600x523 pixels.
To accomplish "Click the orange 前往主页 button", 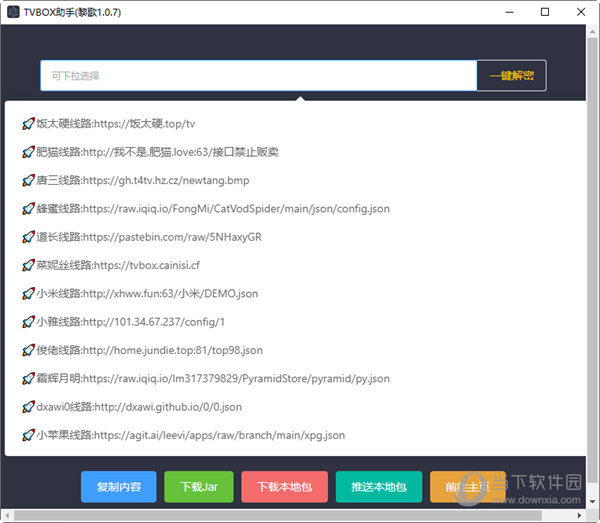I will (468, 487).
